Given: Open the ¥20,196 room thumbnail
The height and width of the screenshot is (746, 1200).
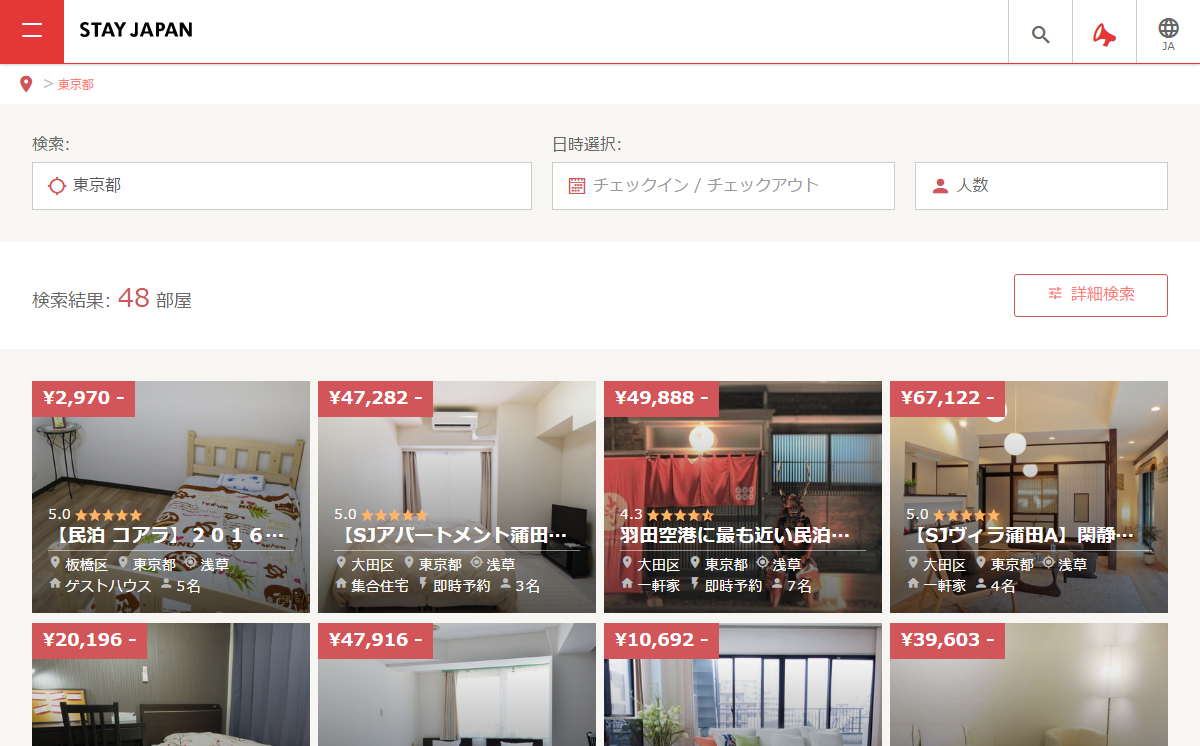Looking at the screenshot, I should point(171,685).
